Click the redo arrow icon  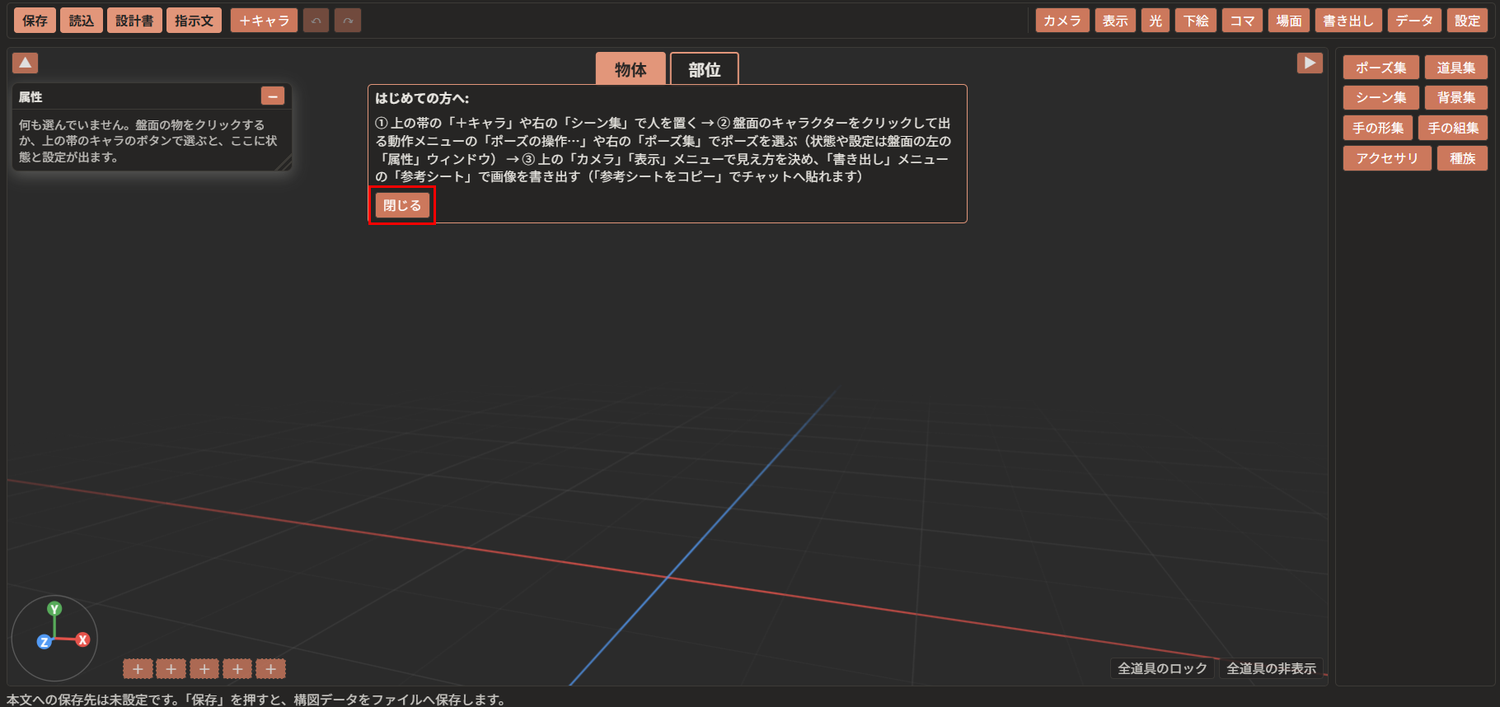348,20
